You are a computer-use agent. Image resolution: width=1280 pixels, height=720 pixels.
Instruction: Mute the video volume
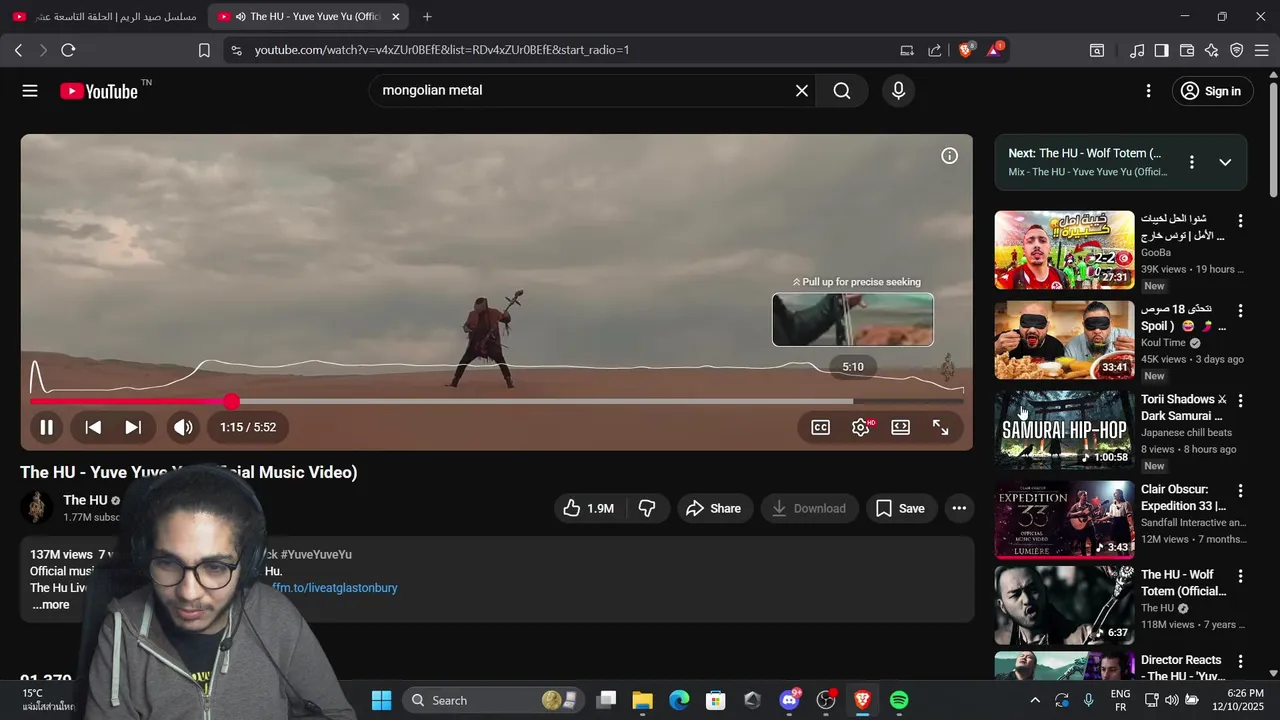(183, 427)
